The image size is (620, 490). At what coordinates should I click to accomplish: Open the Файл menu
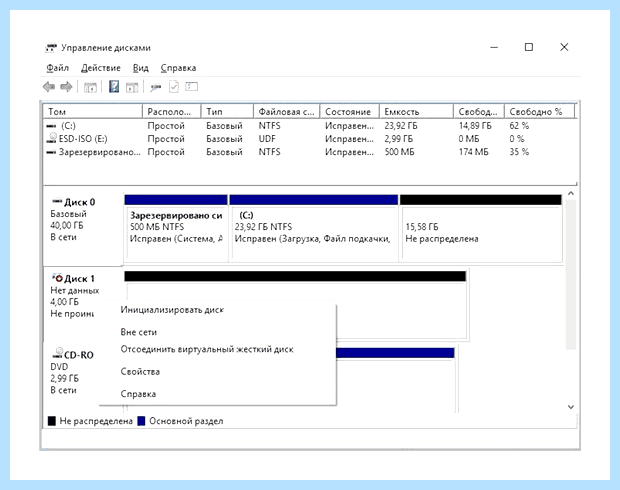pos(58,68)
